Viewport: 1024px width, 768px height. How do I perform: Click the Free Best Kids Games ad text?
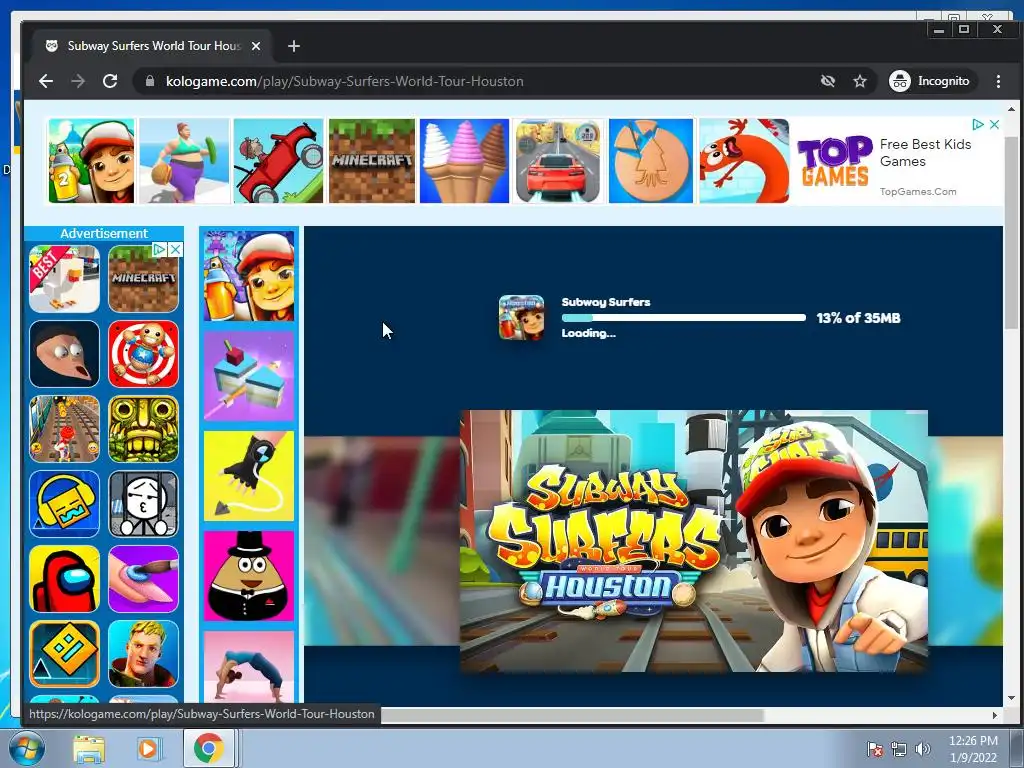click(x=925, y=152)
